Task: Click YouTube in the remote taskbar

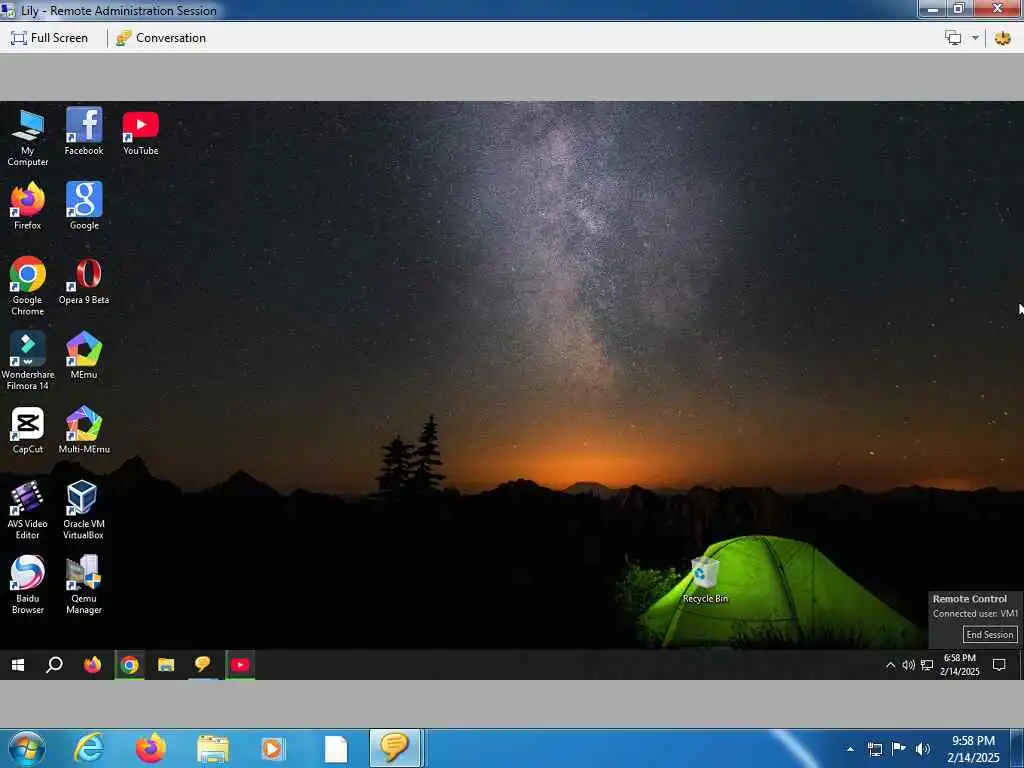Action: point(240,665)
